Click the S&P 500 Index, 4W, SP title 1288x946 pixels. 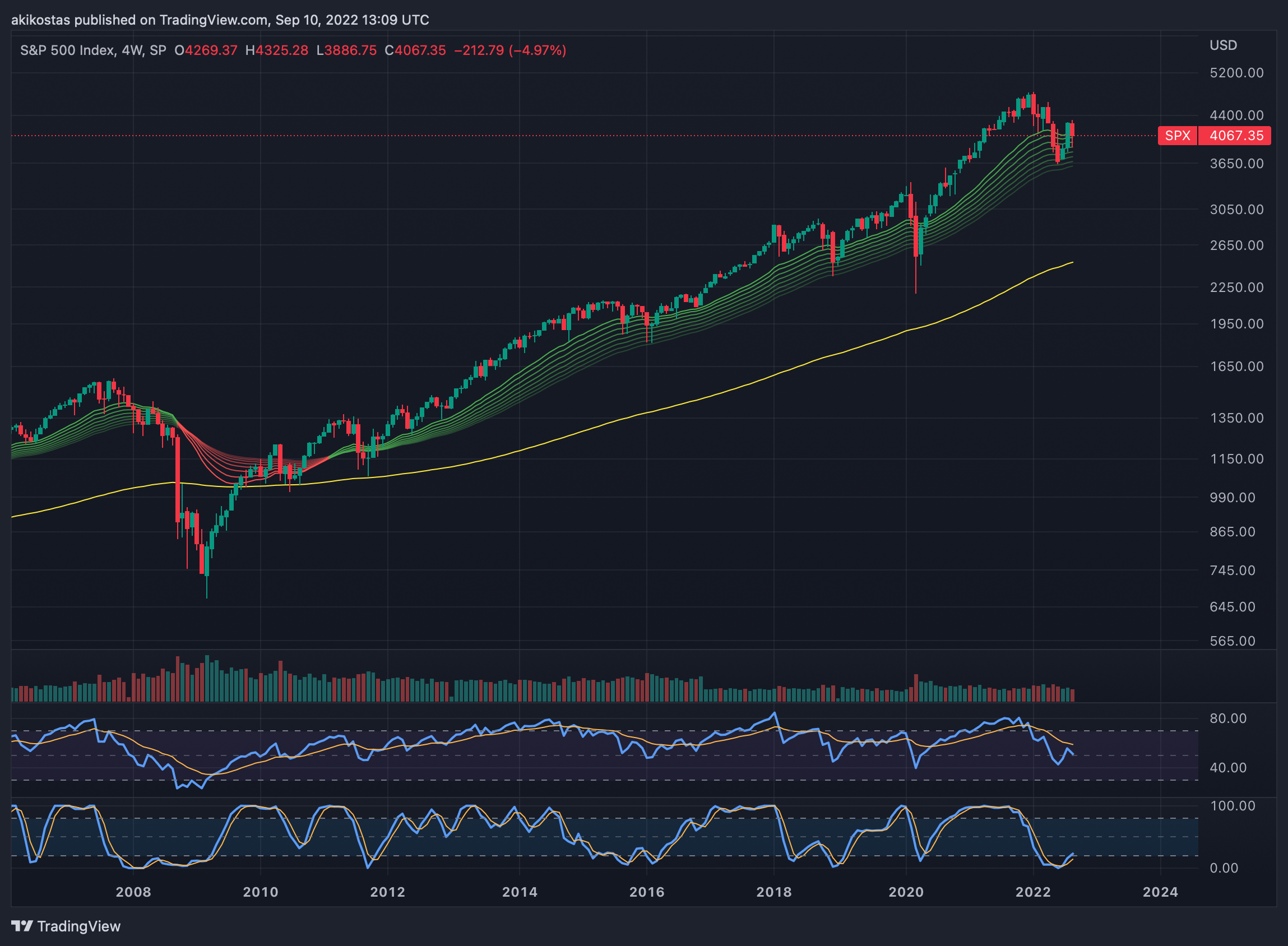click(93, 50)
